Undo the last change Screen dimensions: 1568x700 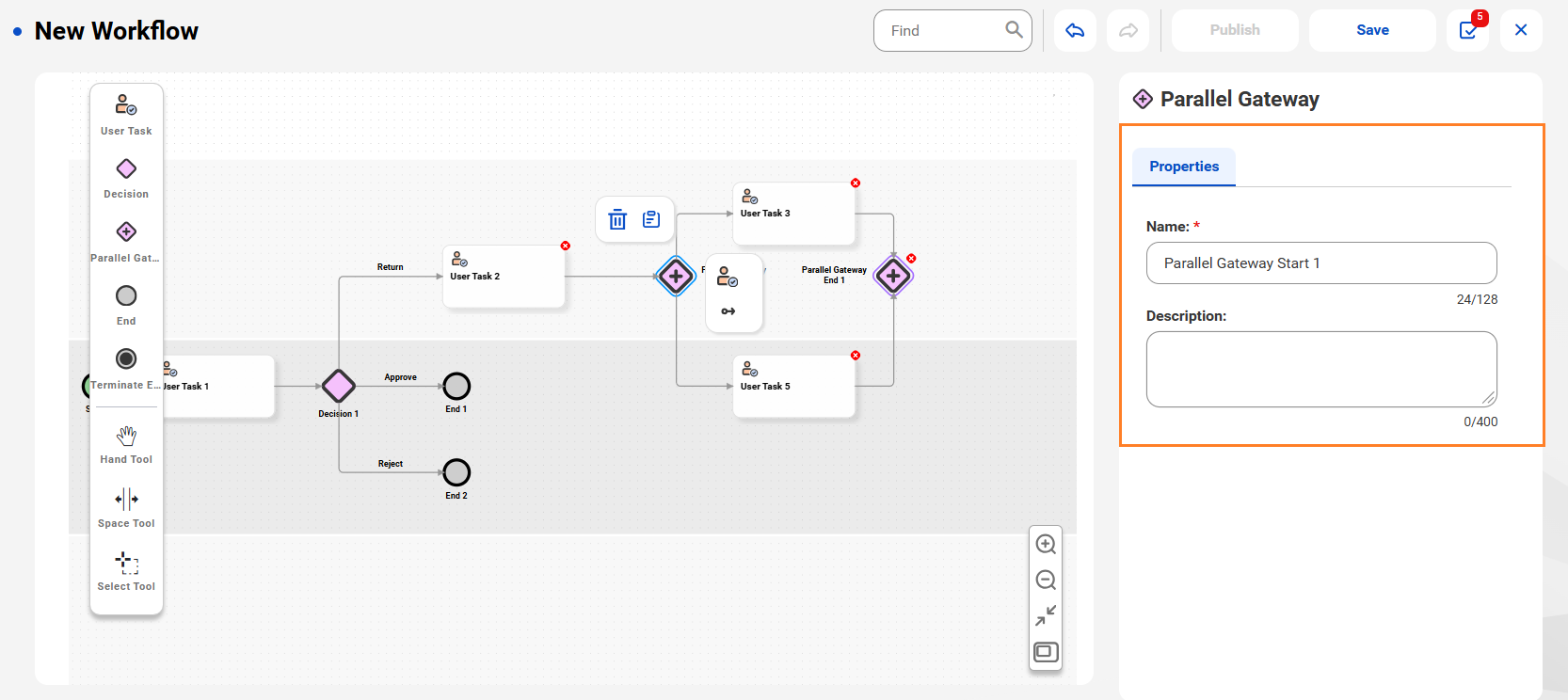coord(1075,31)
